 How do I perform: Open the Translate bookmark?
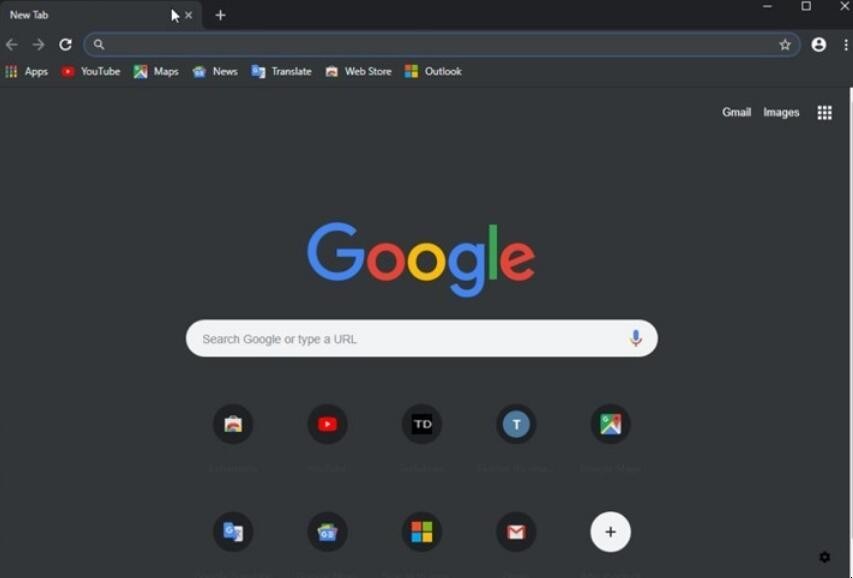click(281, 71)
